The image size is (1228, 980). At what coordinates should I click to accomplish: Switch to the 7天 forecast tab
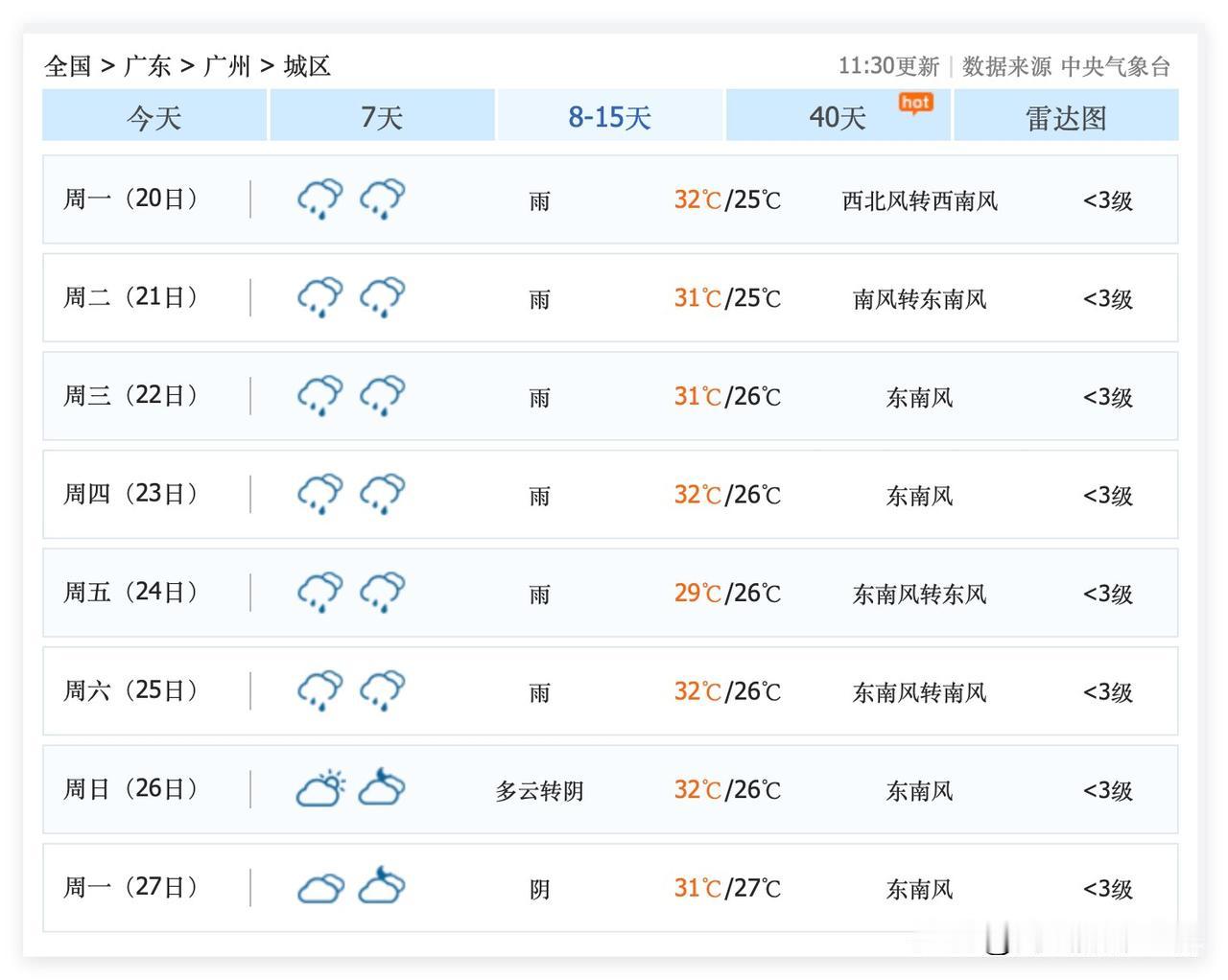[x=382, y=116]
